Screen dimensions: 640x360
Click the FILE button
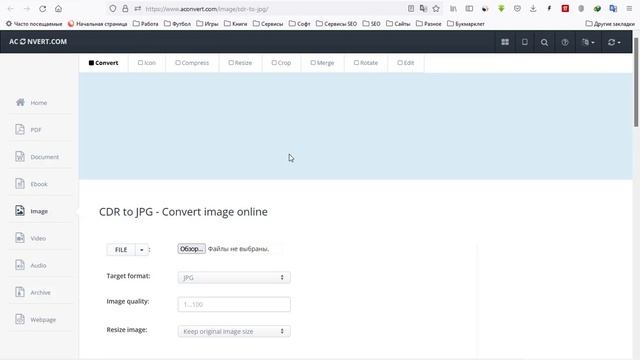tap(121, 249)
